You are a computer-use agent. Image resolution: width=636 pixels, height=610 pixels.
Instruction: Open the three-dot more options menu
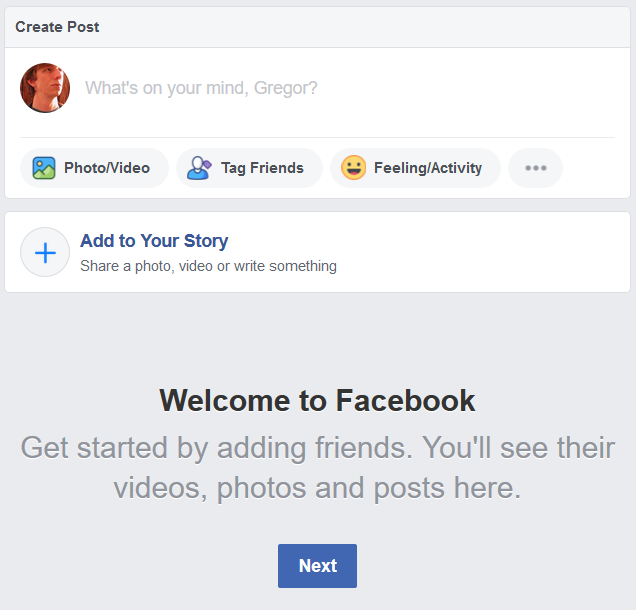pos(535,168)
